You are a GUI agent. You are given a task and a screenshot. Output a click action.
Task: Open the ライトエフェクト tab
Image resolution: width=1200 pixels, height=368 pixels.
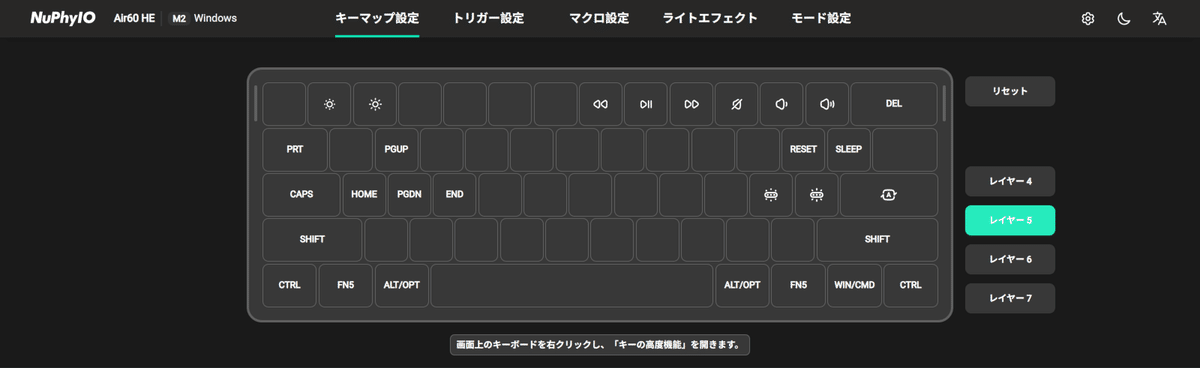click(710, 18)
